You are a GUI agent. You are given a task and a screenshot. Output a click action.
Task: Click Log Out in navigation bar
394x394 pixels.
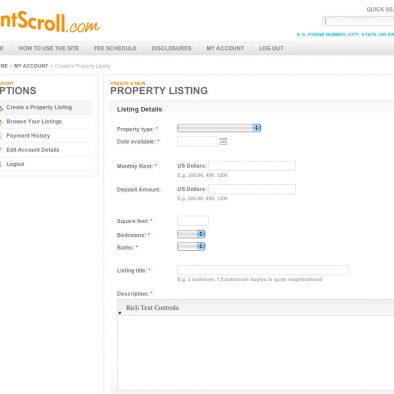[271, 48]
